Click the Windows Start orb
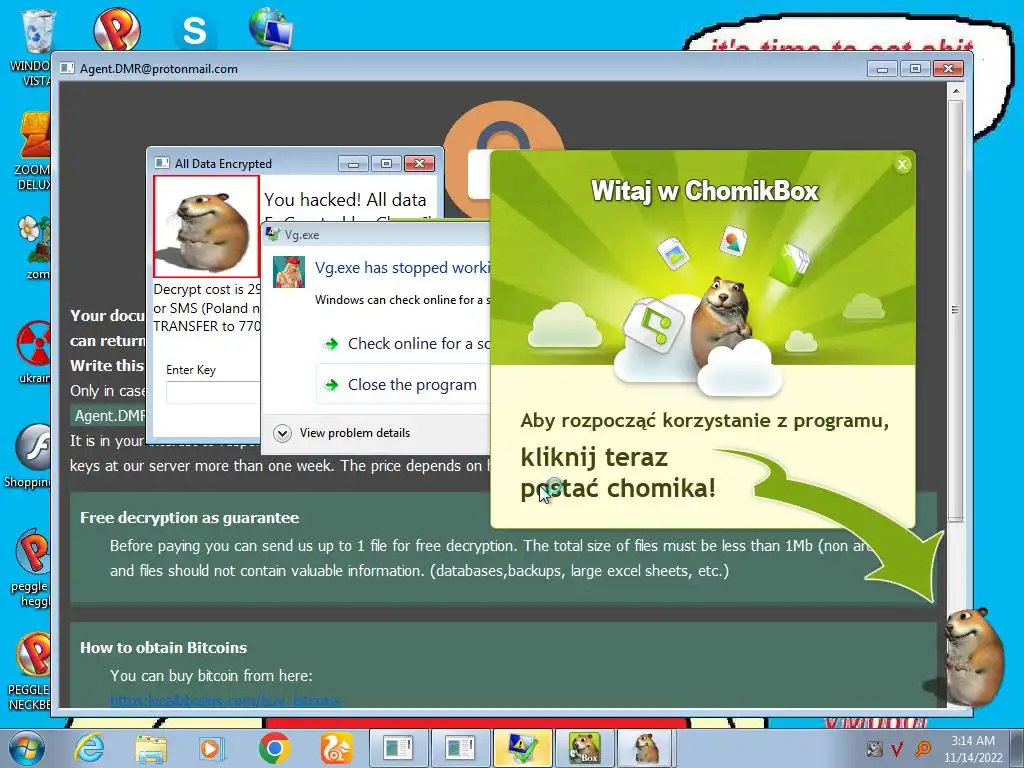 point(27,749)
